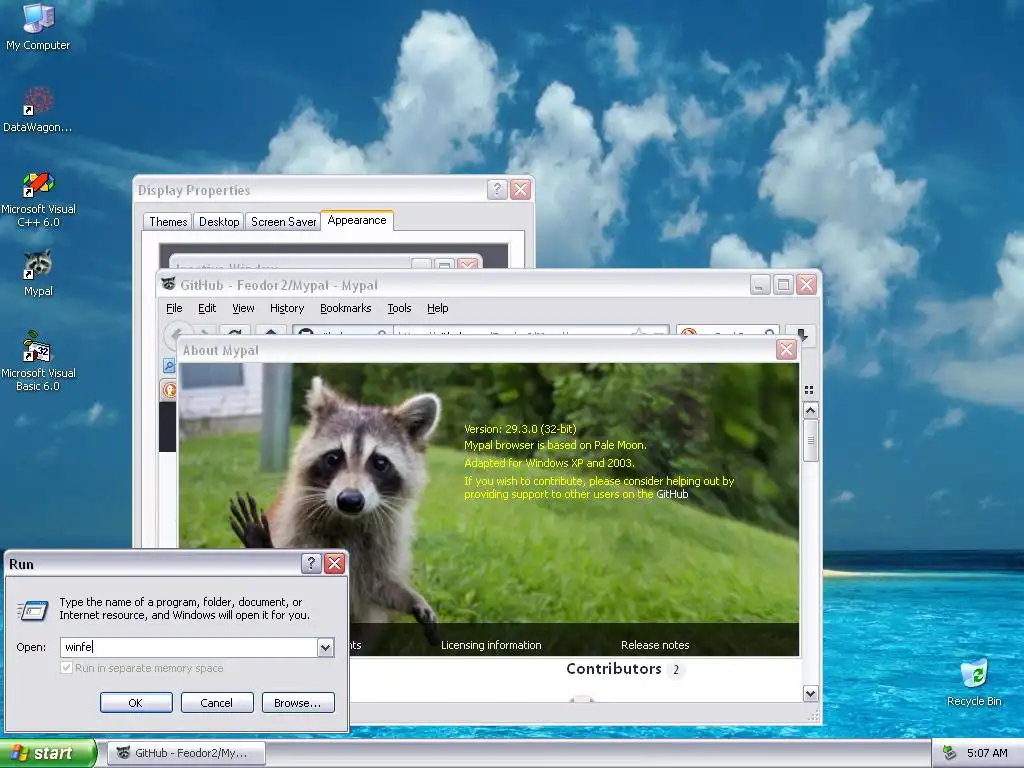Click the Start button

(x=48, y=753)
